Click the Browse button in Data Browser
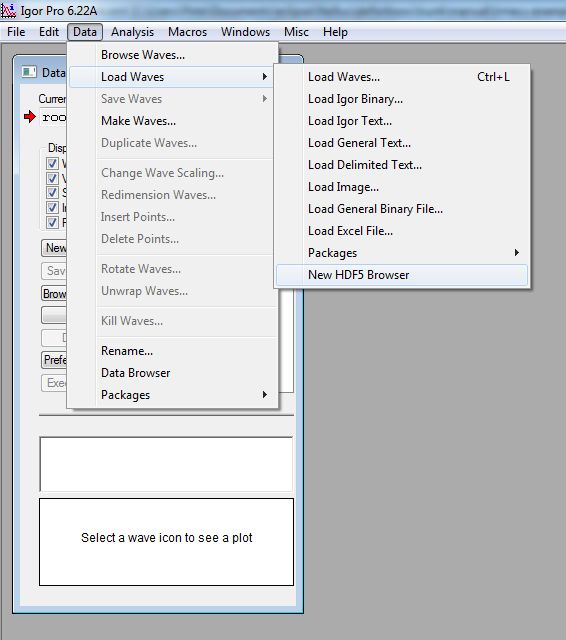The width and height of the screenshot is (566, 640). click(x=54, y=293)
